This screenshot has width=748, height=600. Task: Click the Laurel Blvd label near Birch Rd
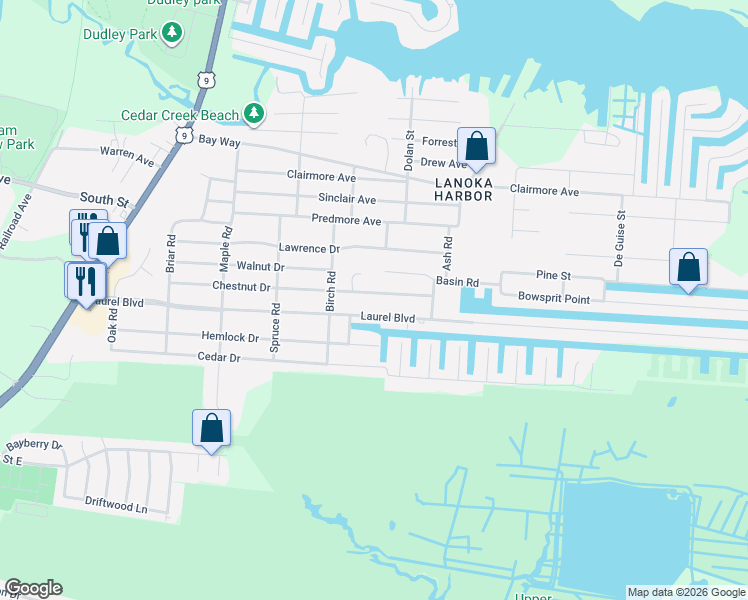tap(387, 317)
